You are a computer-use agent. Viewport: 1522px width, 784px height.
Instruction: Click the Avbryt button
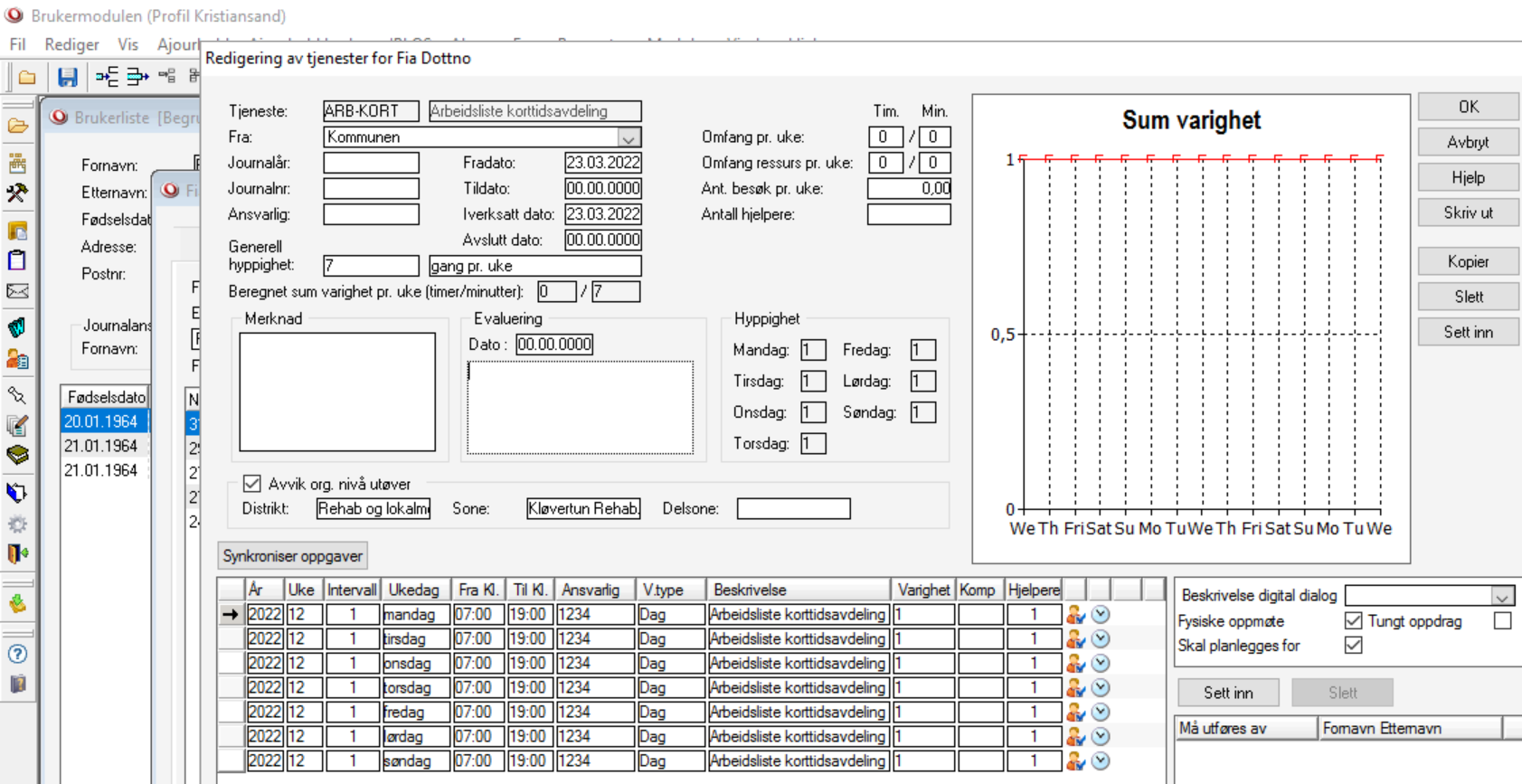(1469, 142)
